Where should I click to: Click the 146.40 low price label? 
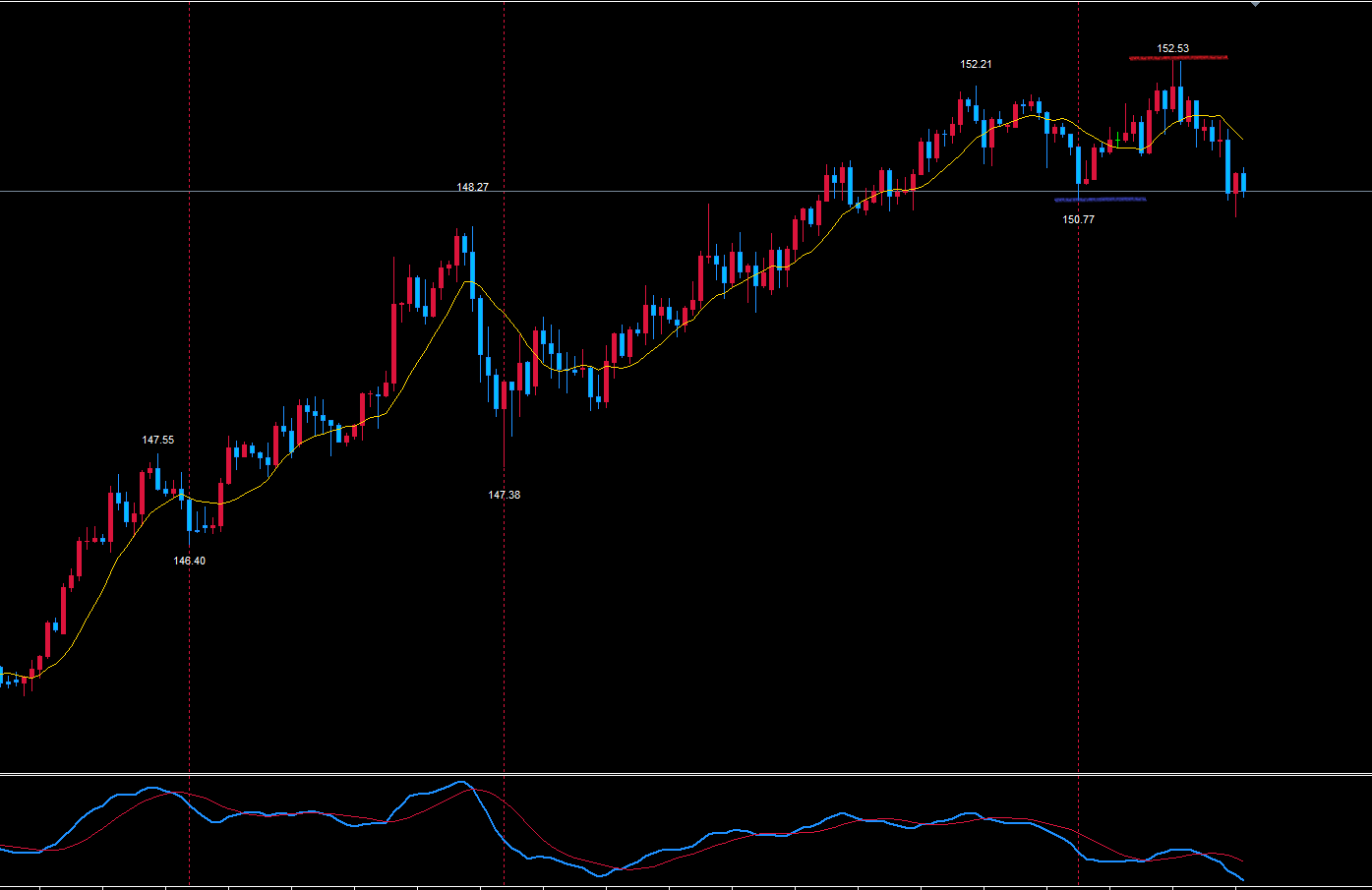click(x=190, y=561)
